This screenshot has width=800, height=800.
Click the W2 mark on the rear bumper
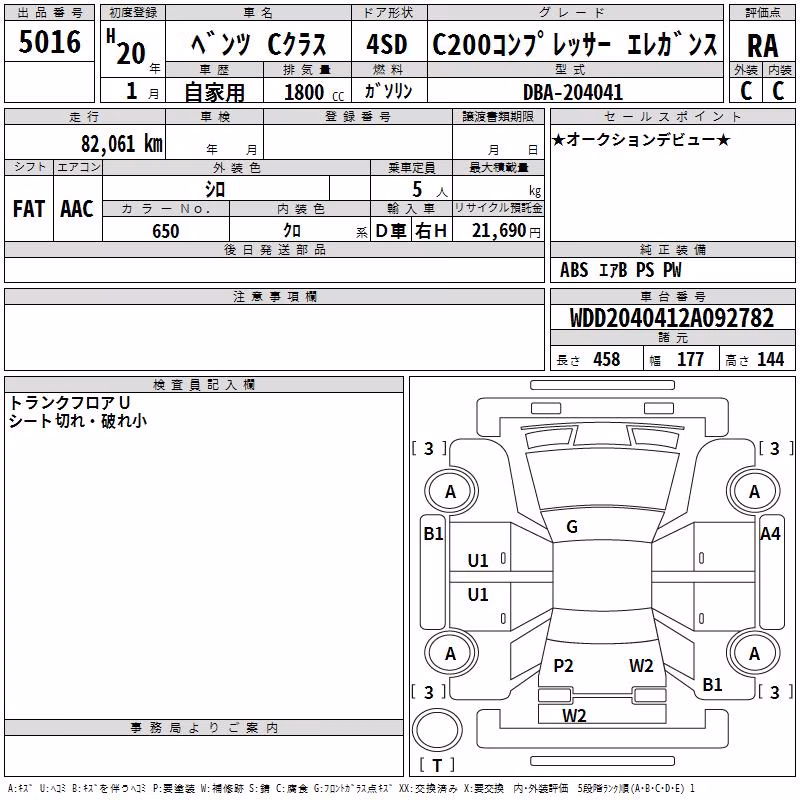(574, 715)
